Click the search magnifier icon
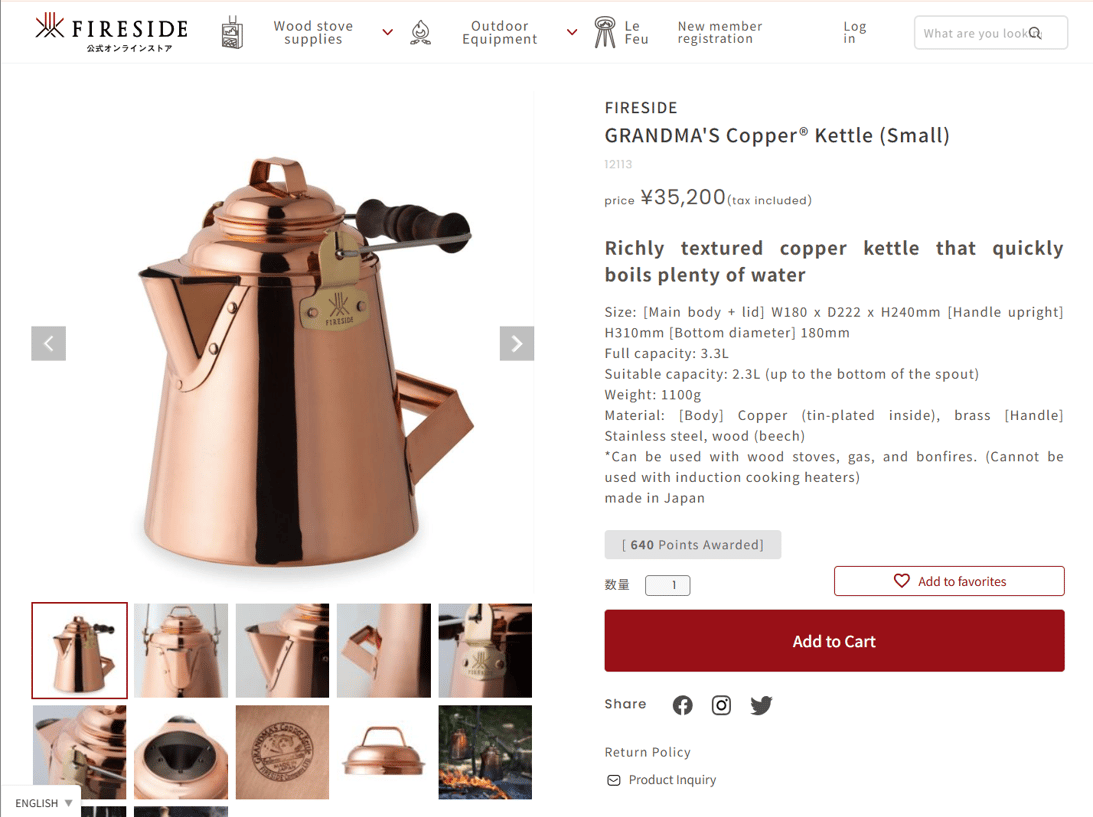 click(x=1035, y=33)
